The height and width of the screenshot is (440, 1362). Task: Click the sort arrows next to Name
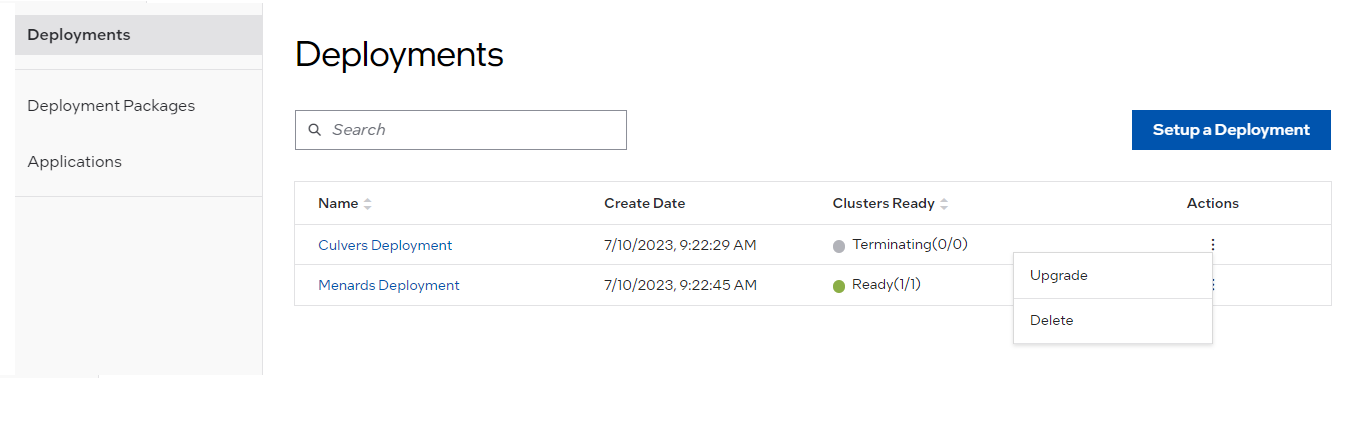[368, 204]
